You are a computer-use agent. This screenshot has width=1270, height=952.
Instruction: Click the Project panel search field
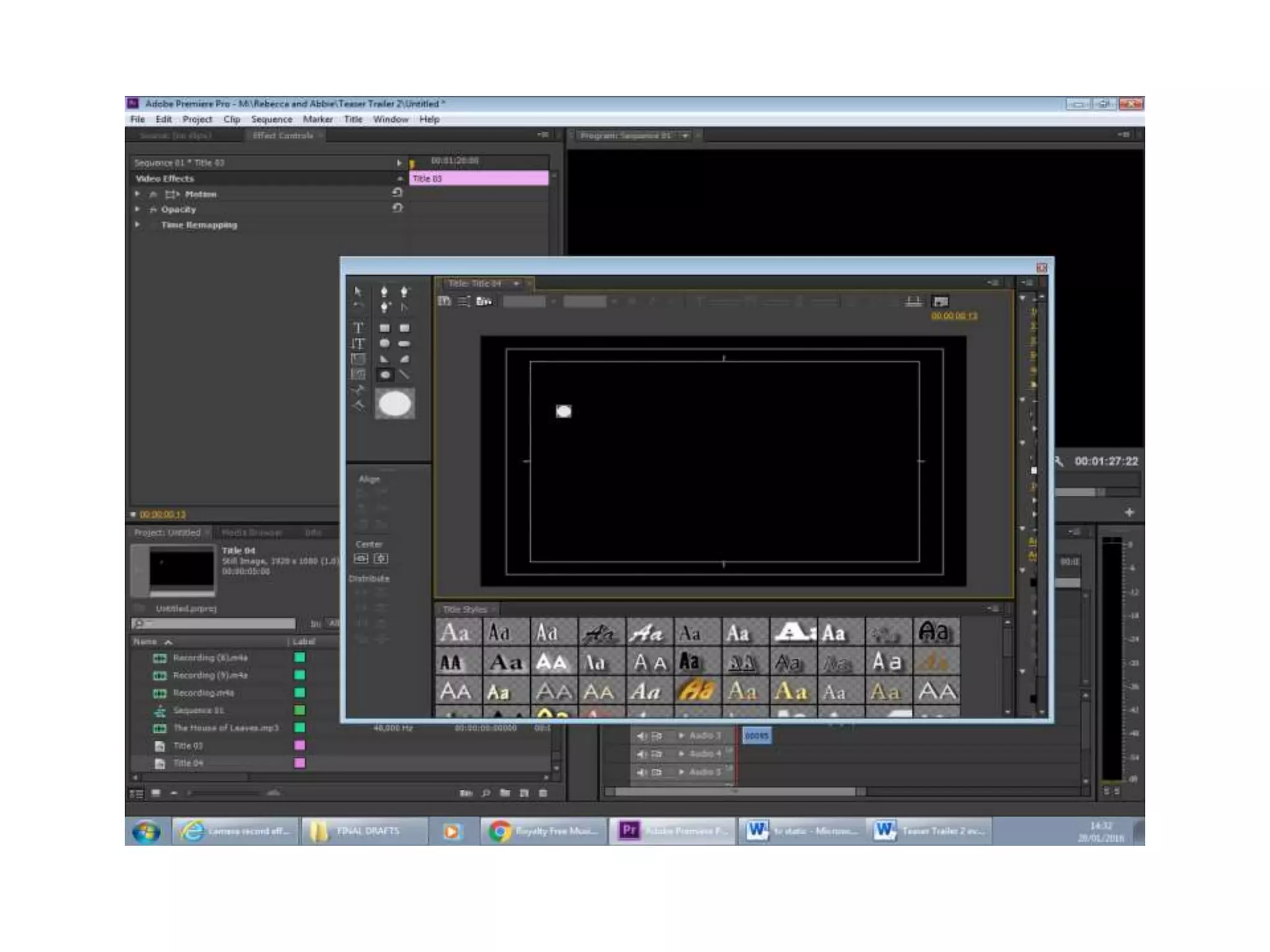214,624
